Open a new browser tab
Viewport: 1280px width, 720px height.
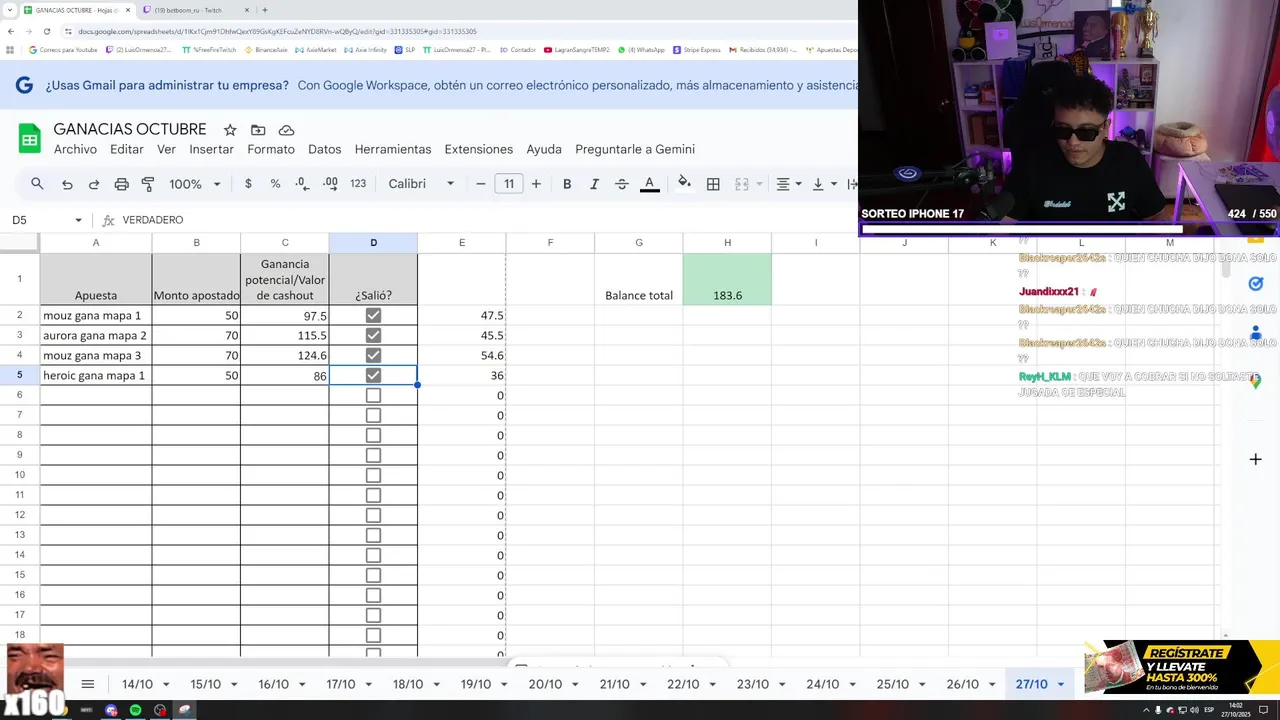pyautogui.click(x=264, y=10)
